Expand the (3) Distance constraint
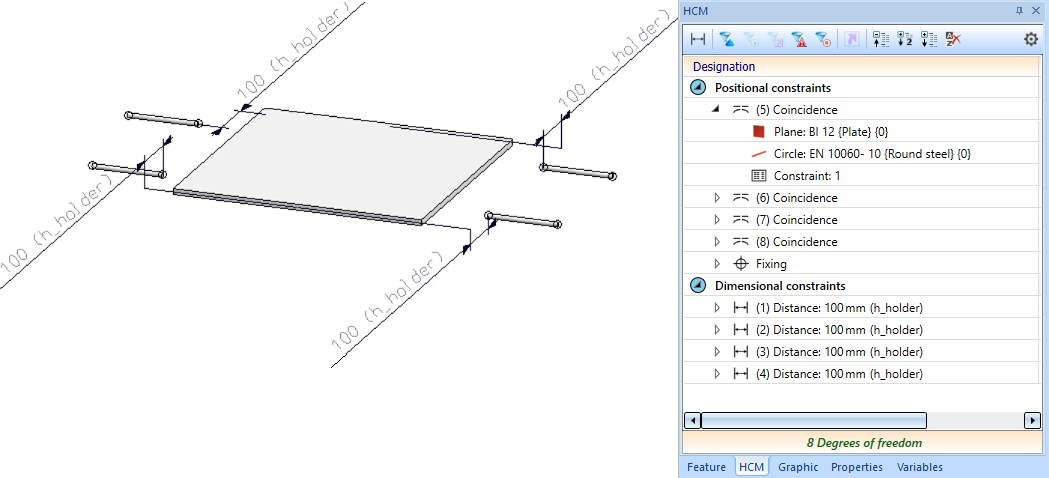The height and width of the screenshot is (478, 1049). click(x=717, y=351)
